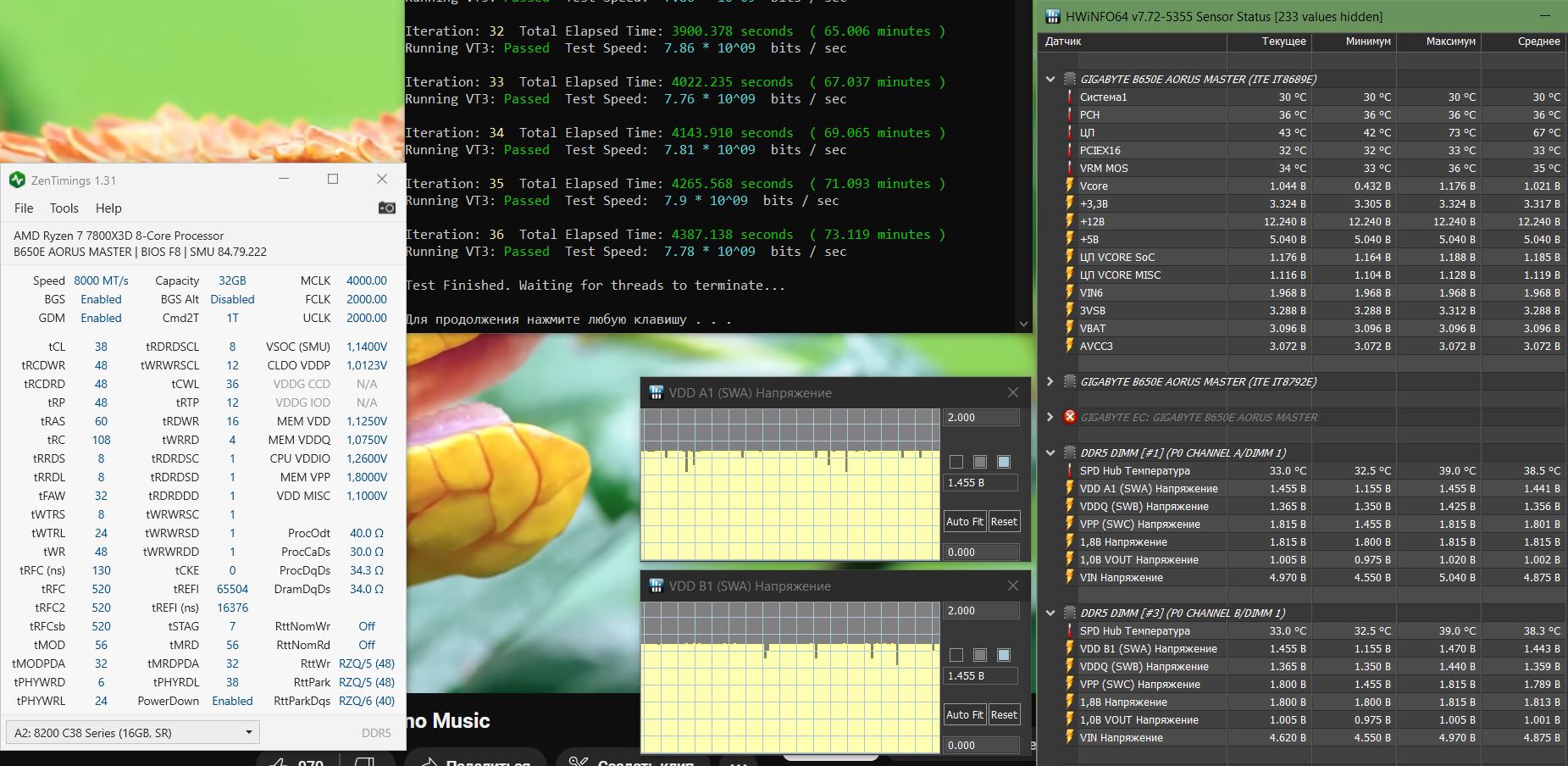Click the 2.000 maximum field in VDD B1 graph
The image size is (1568, 766).
[981, 610]
